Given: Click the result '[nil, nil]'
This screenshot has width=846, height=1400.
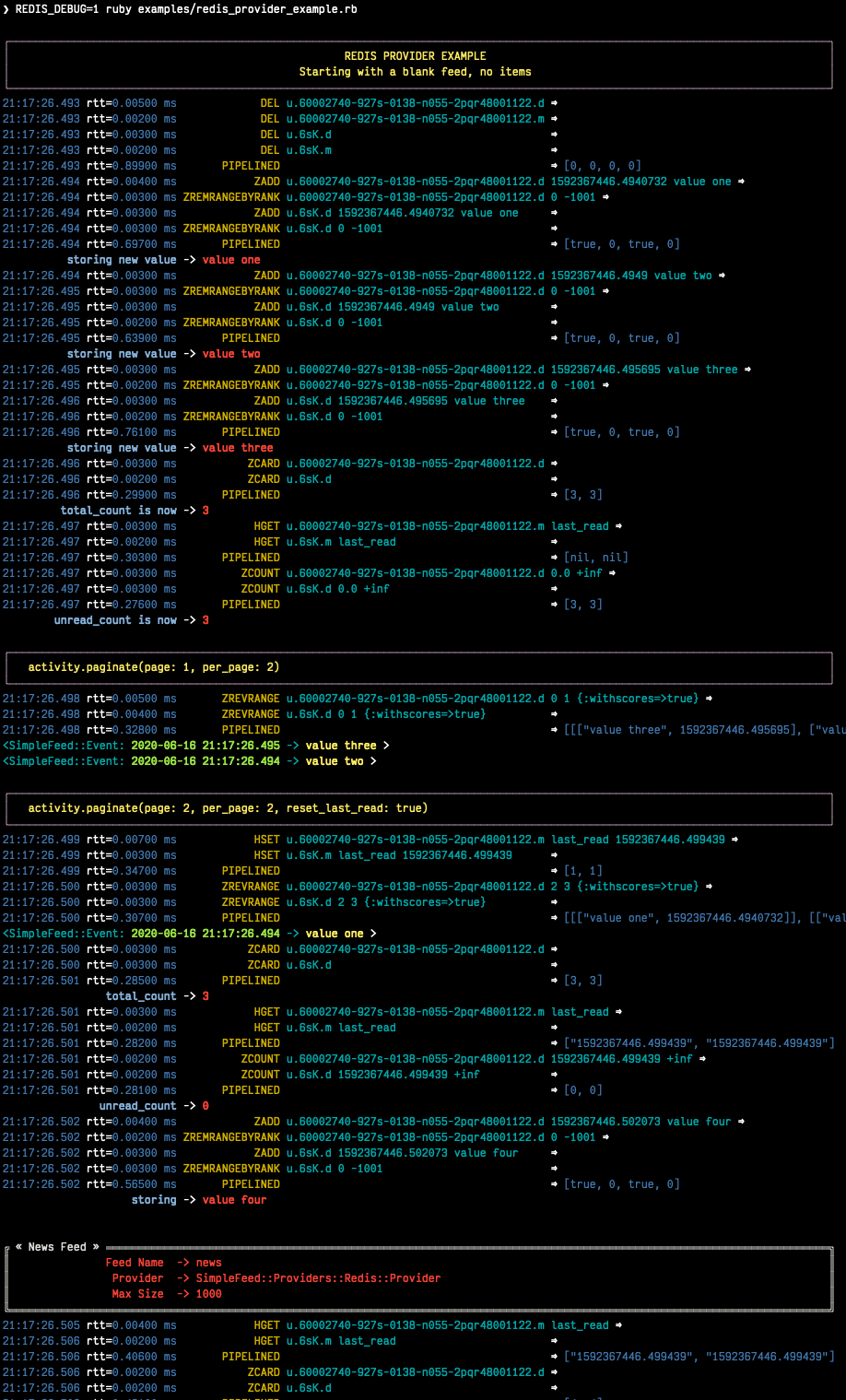Looking at the screenshot, I should (596, 558).
